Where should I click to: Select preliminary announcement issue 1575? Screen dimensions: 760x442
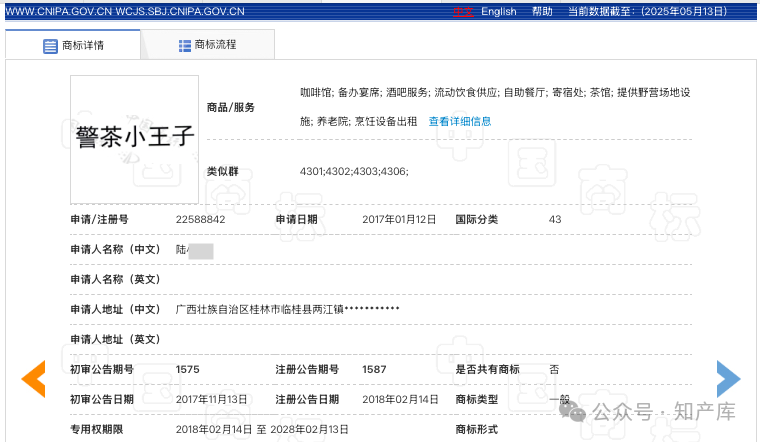[188, 369]
